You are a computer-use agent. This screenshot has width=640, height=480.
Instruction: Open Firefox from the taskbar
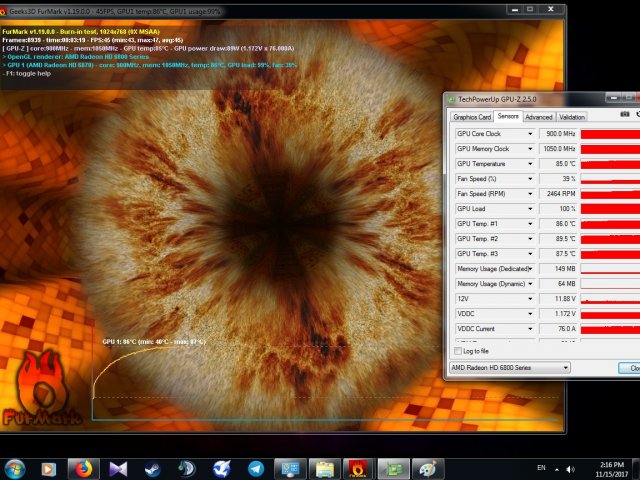[82, 468]
